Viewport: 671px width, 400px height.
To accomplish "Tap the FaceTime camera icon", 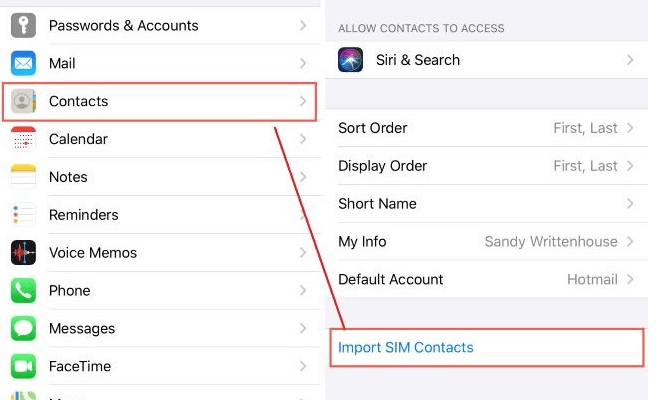I will click(x=23, y=367).
